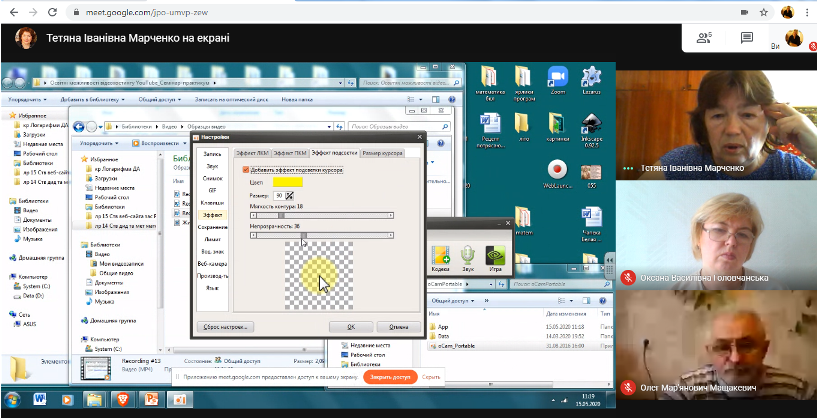Expand the view options dropdown in oCamPortable window
The image size is (817, 418).
574,301
